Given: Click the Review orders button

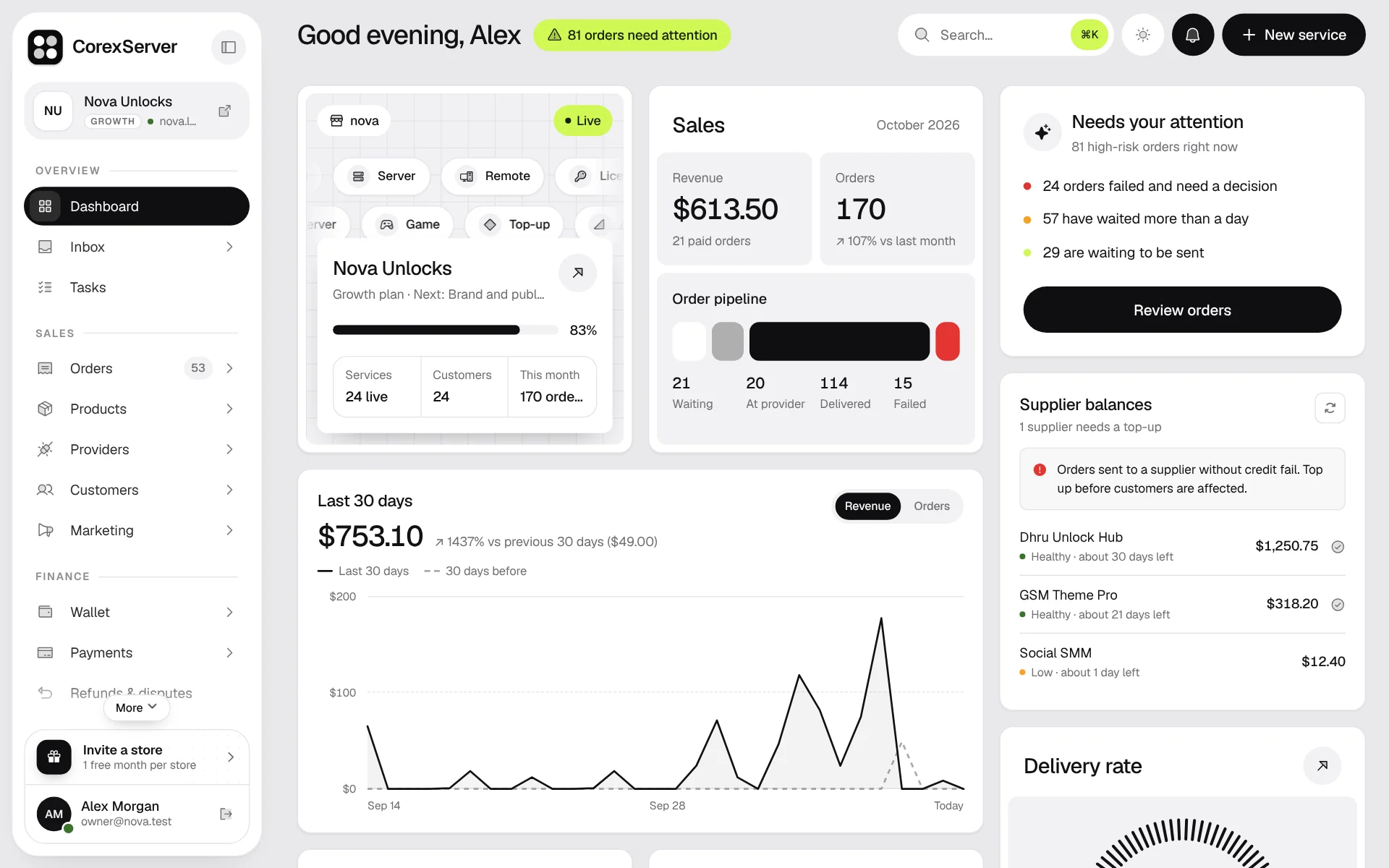Looking at the screenshot, I should (x=1182, y=310).
